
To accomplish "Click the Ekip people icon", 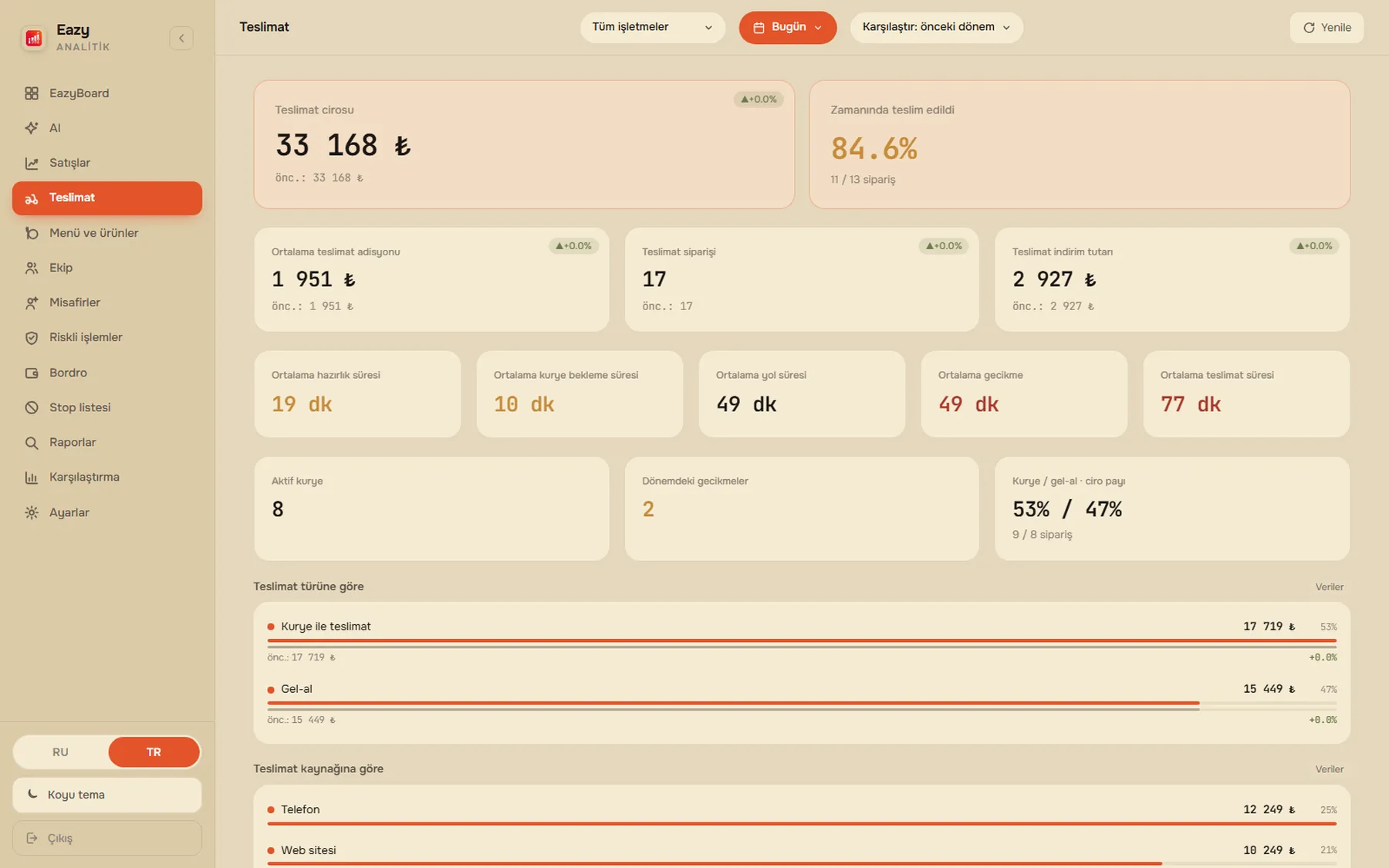I will [32, 268].
